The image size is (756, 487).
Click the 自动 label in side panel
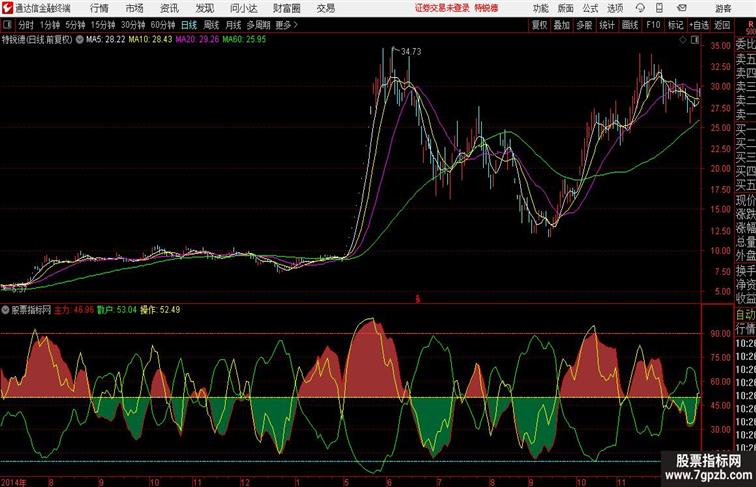tap(745, 314)
